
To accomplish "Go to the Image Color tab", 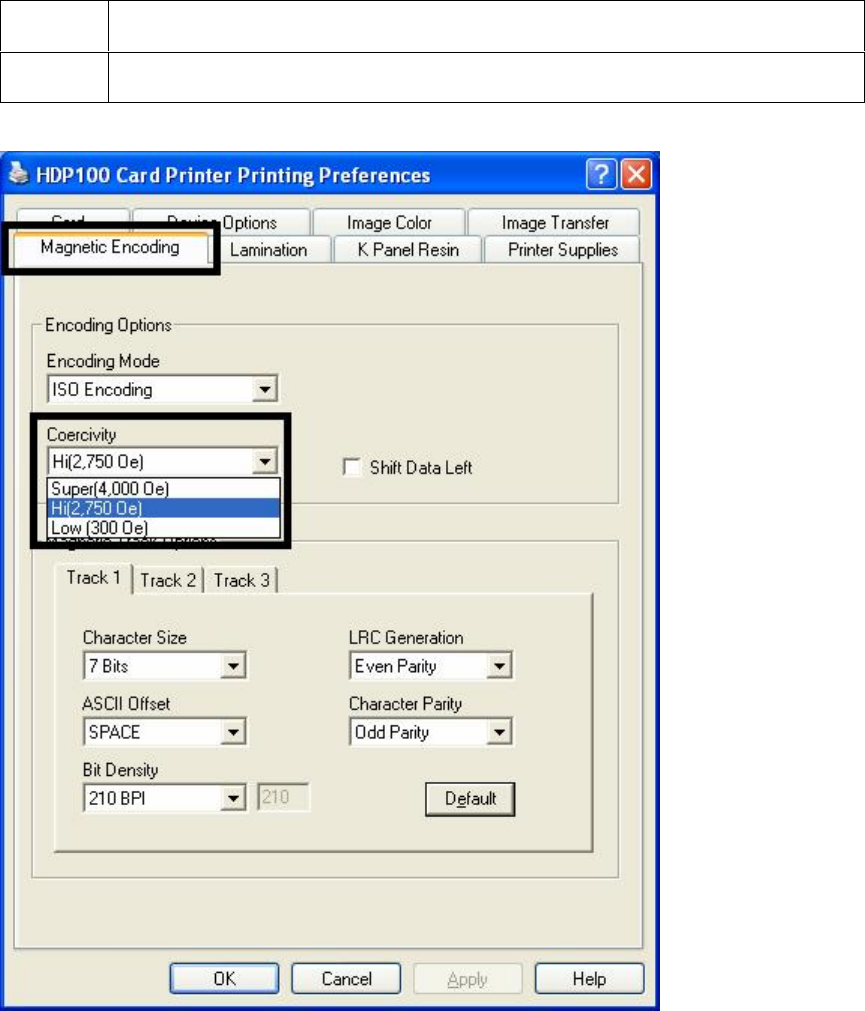I will (x=389, y=222).
